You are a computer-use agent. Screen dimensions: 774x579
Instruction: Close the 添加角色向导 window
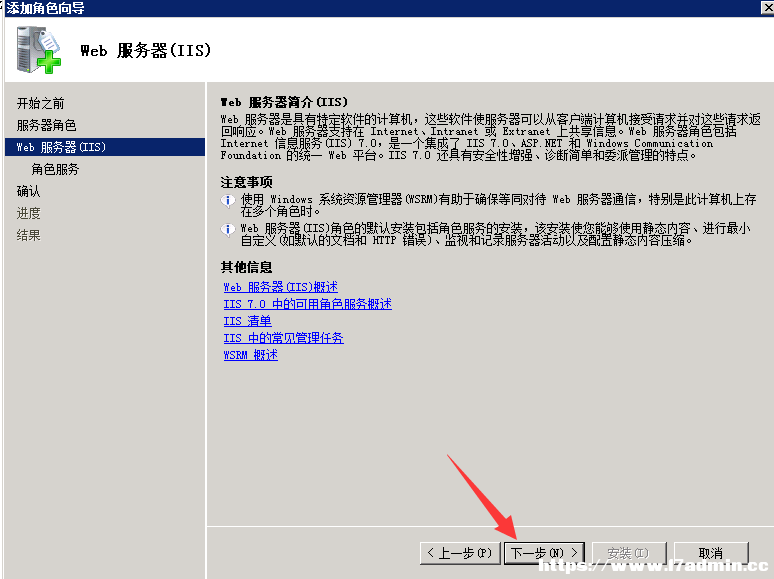(768, 7)
